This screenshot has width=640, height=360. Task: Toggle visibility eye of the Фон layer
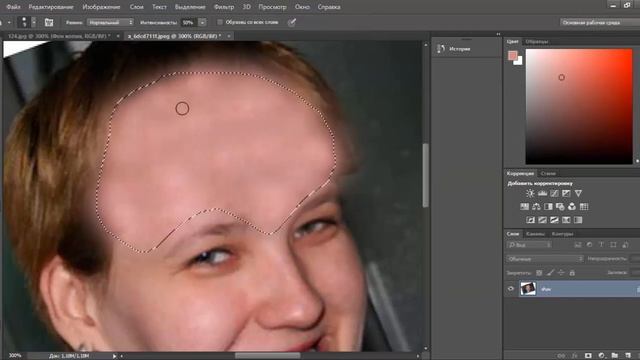pyautogui.click(x=511, y=289)
